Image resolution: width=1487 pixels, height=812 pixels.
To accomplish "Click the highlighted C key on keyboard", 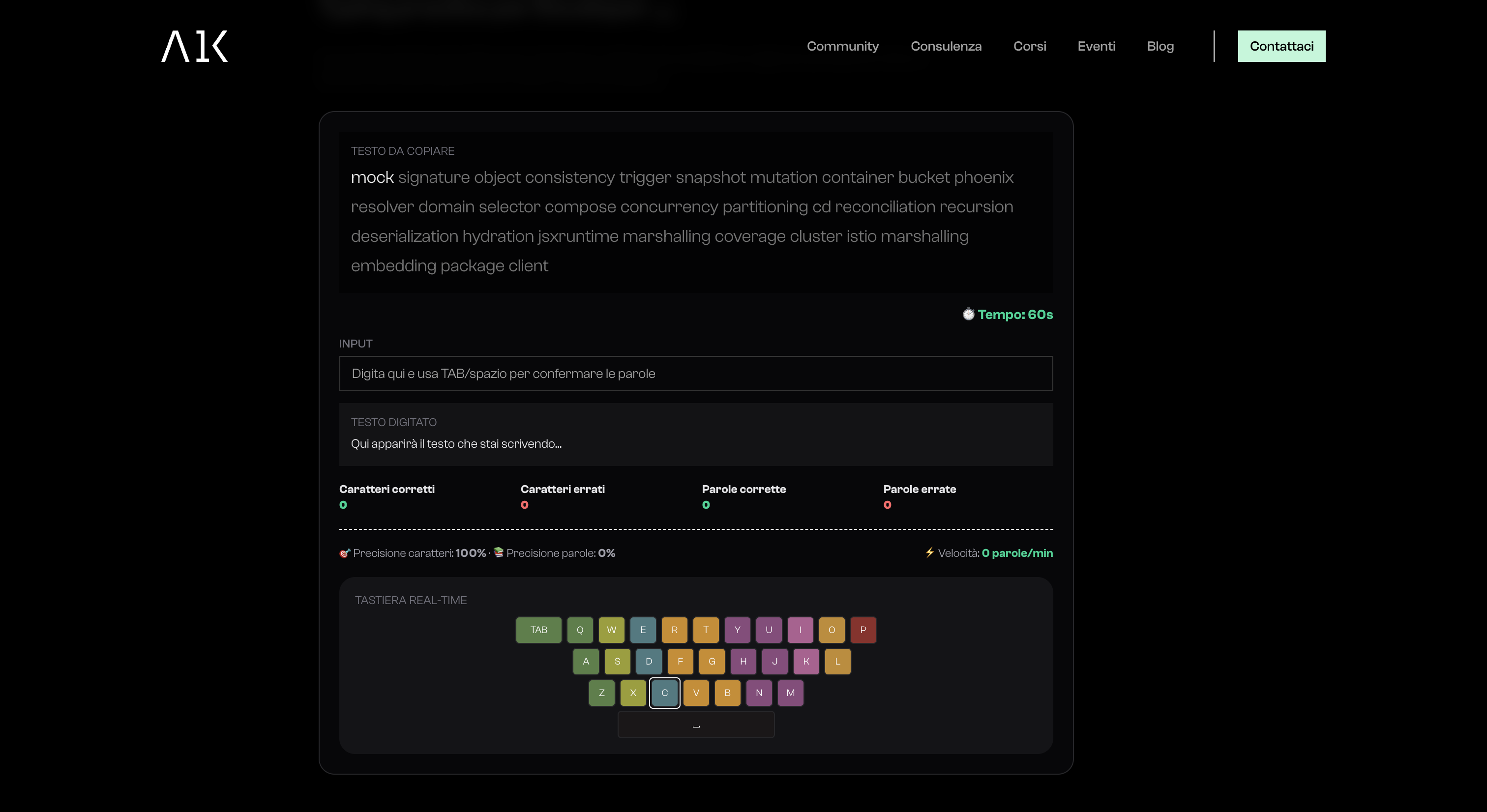I will [664, 693].
